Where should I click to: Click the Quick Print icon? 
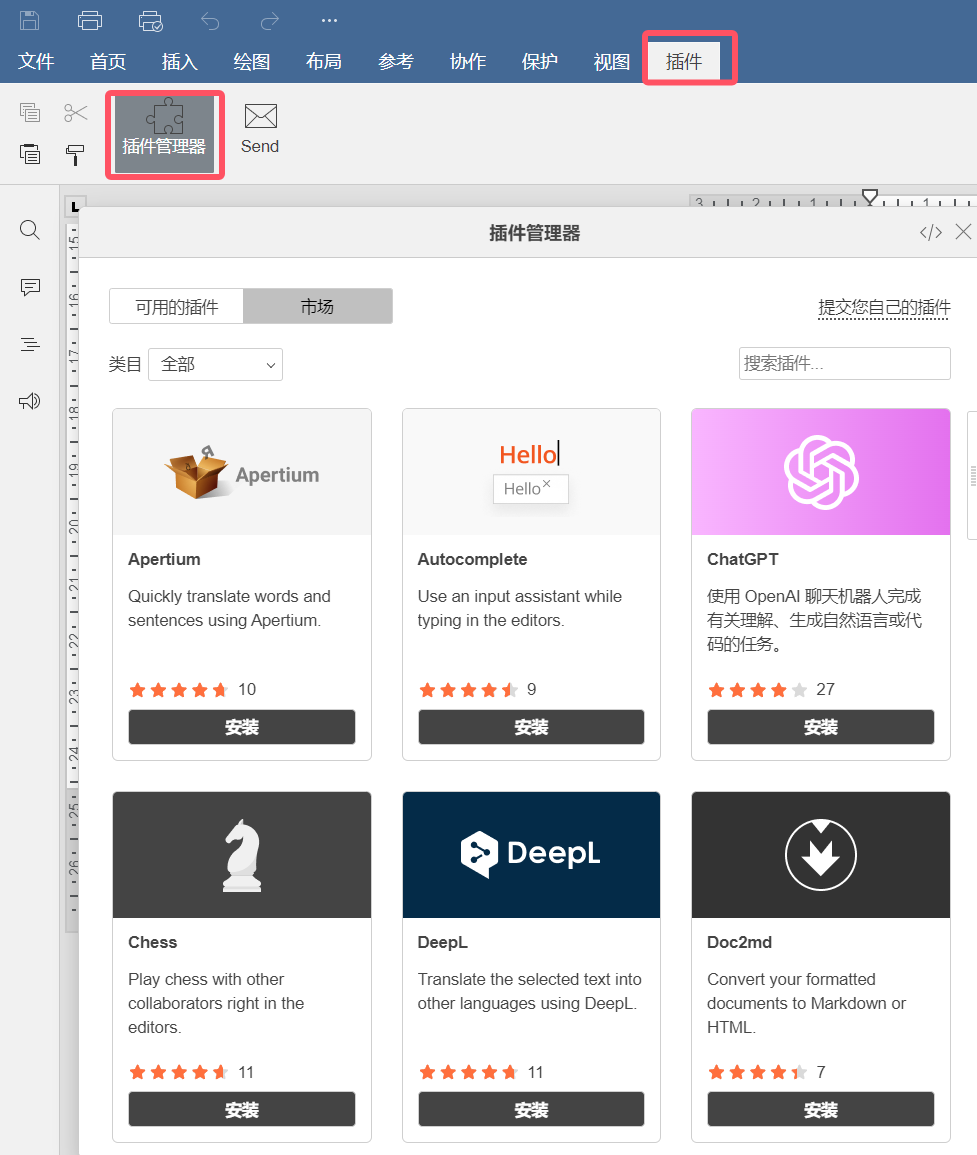tap(151, 21)
